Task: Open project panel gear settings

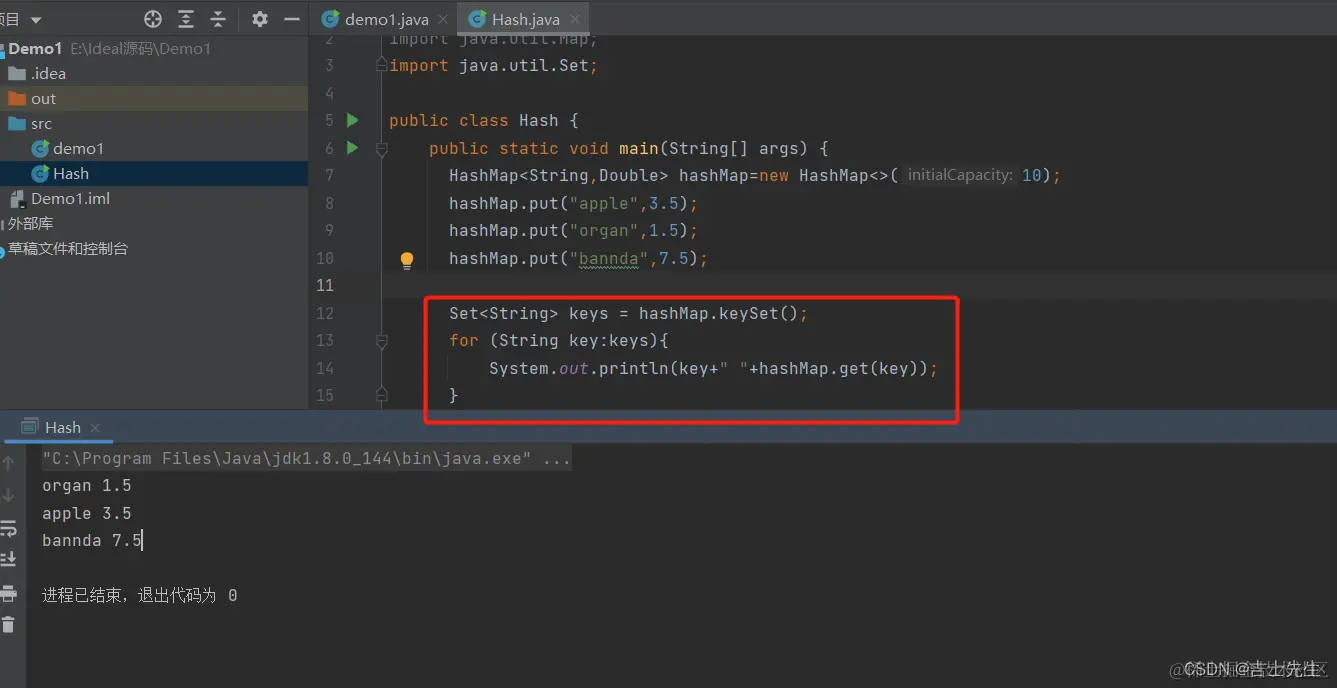Action: click(x=260, y=19)
